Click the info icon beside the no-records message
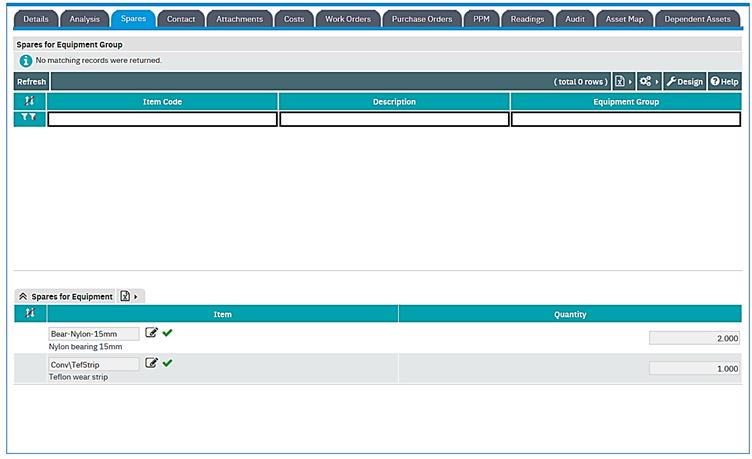752x459 pixels. click(25, 61)
